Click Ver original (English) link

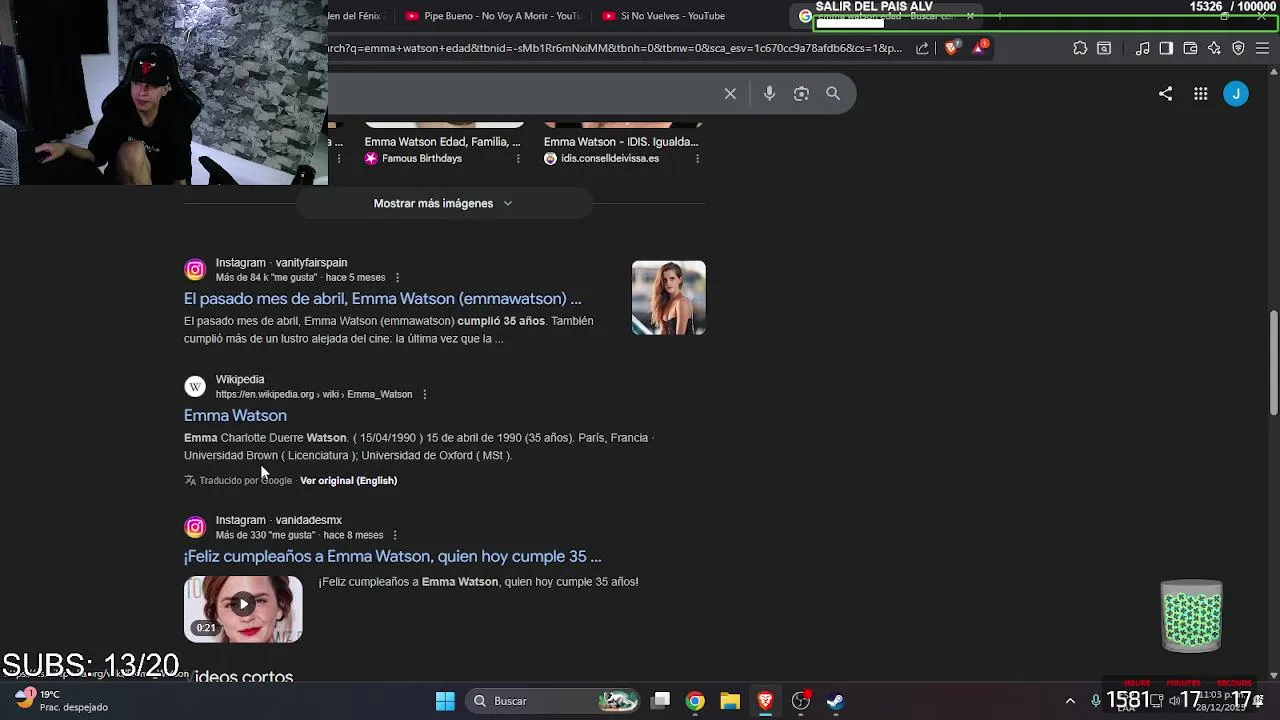[348, 480]
